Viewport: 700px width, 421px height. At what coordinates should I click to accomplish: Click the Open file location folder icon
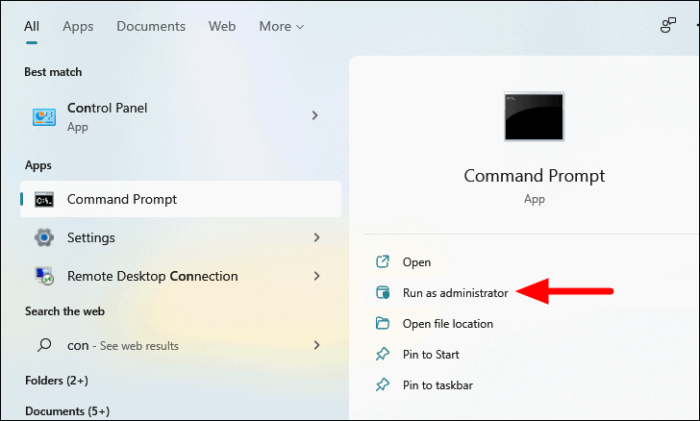click(383, 323)
